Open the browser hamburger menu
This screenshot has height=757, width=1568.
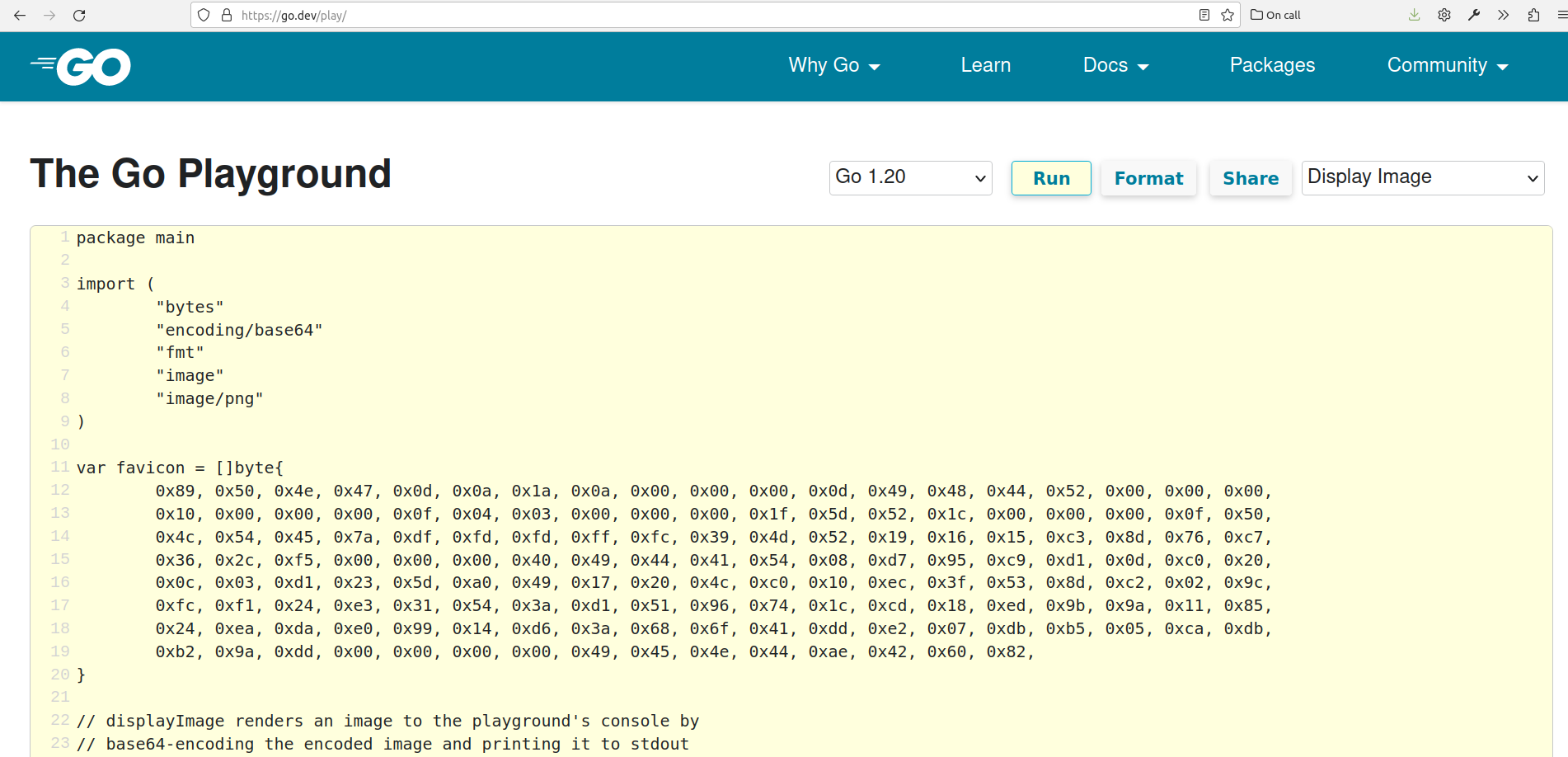point(1561,15)
